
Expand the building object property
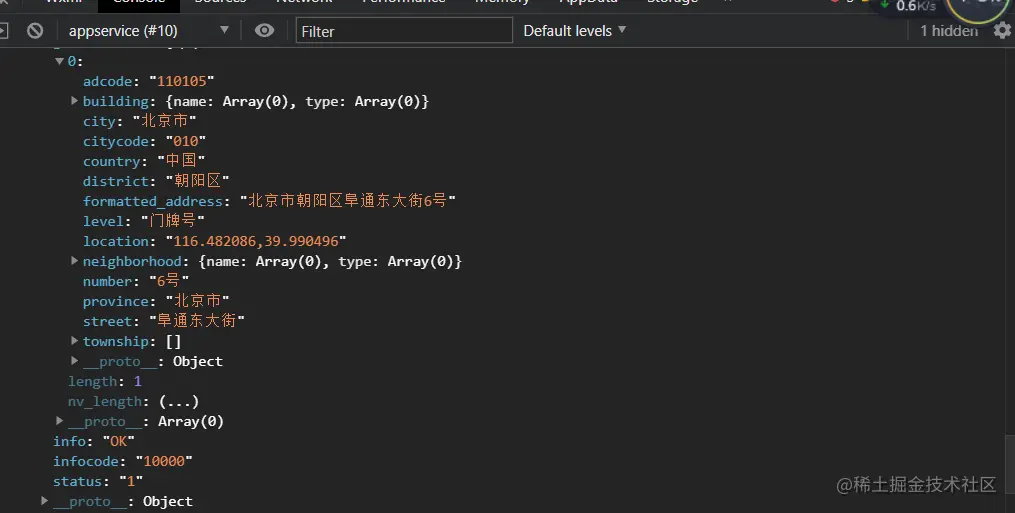coord(74,101)
